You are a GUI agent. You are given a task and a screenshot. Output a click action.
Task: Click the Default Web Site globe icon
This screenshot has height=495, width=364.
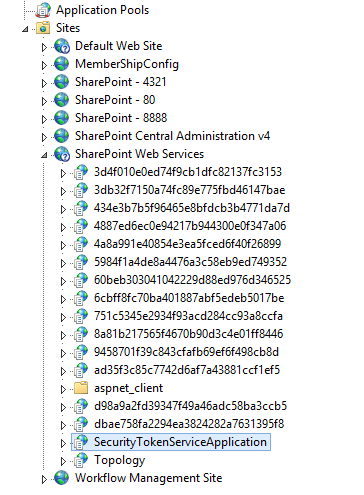click(x=62, y=46)
